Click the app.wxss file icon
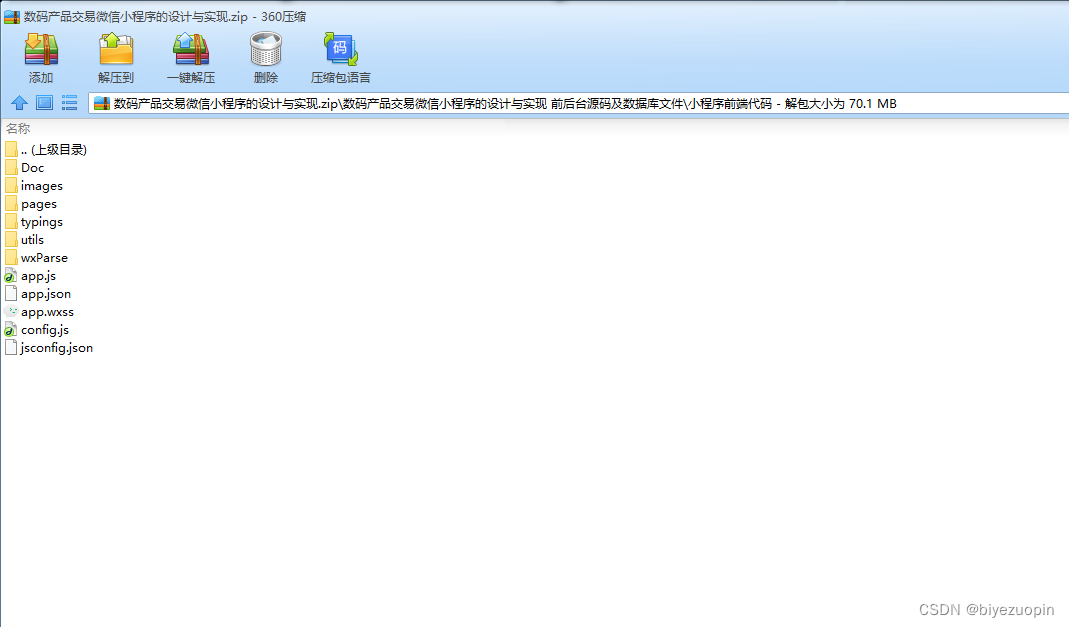 pyautogui.click(x=11, y=311)
